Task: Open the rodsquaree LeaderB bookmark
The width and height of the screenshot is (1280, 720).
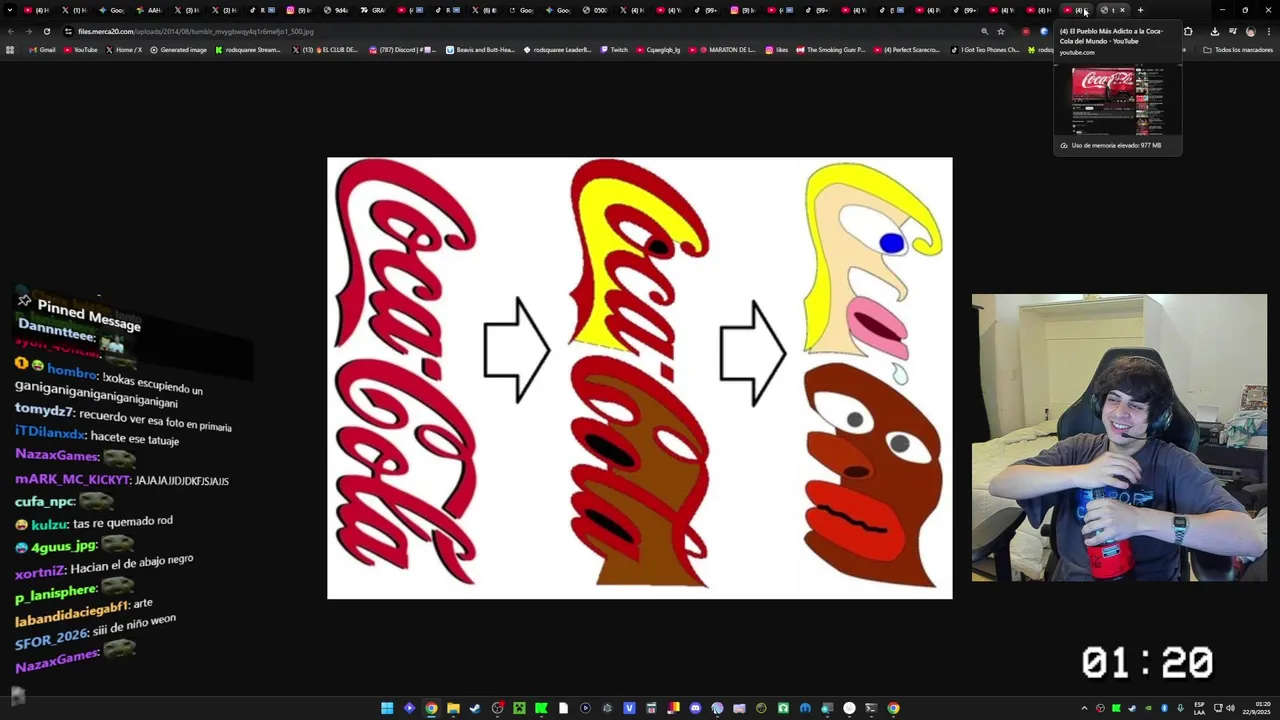Action: tap(557, 50)
